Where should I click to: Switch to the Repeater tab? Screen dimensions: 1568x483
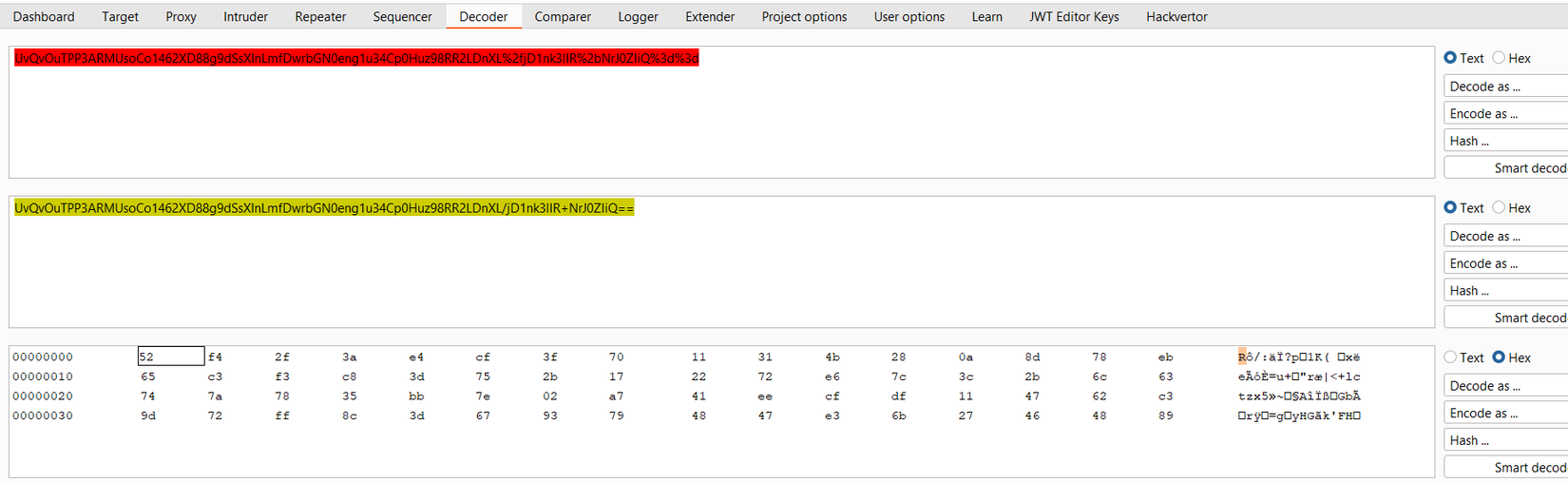coord(320,16)
